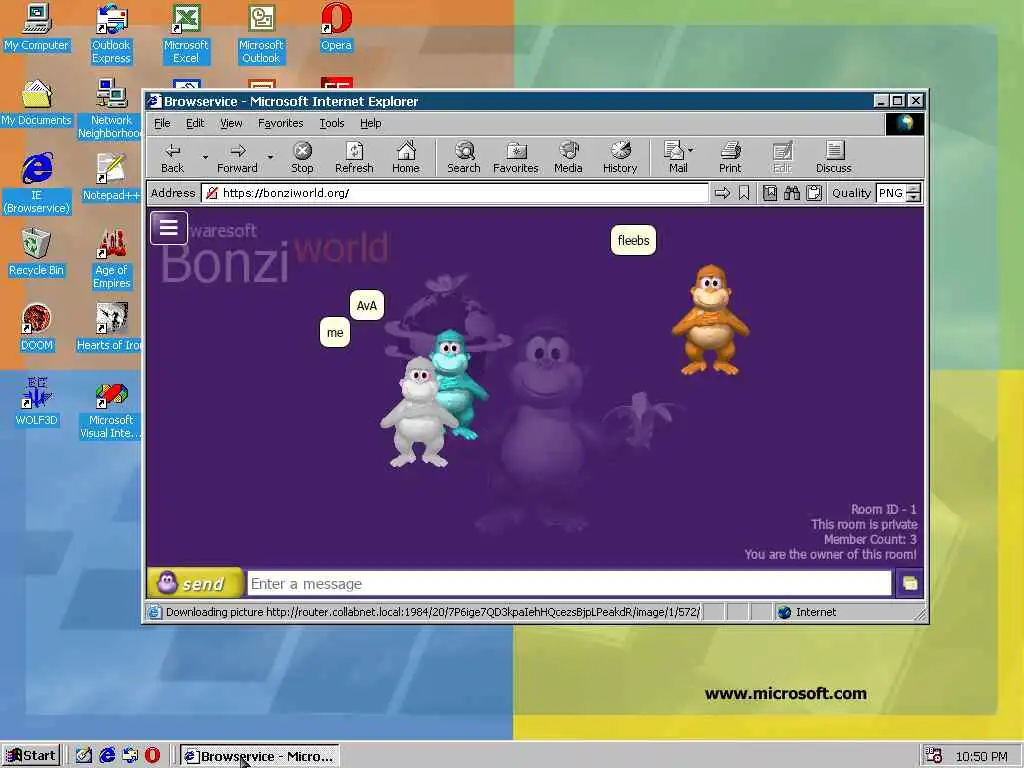Click the Member Count: 3 text
1024x768 pixels.
coord(870,539)
